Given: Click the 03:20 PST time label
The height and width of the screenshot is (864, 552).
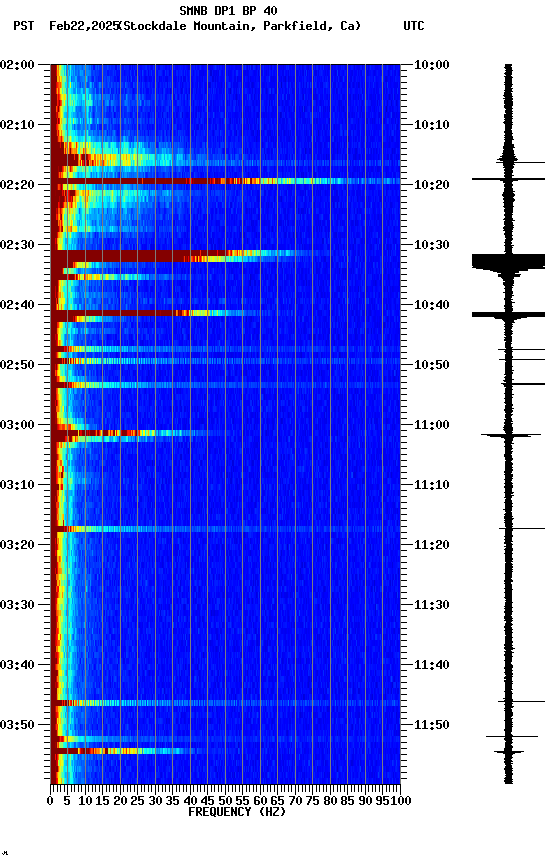Looking at the screenshot, I should coord(17,545).
